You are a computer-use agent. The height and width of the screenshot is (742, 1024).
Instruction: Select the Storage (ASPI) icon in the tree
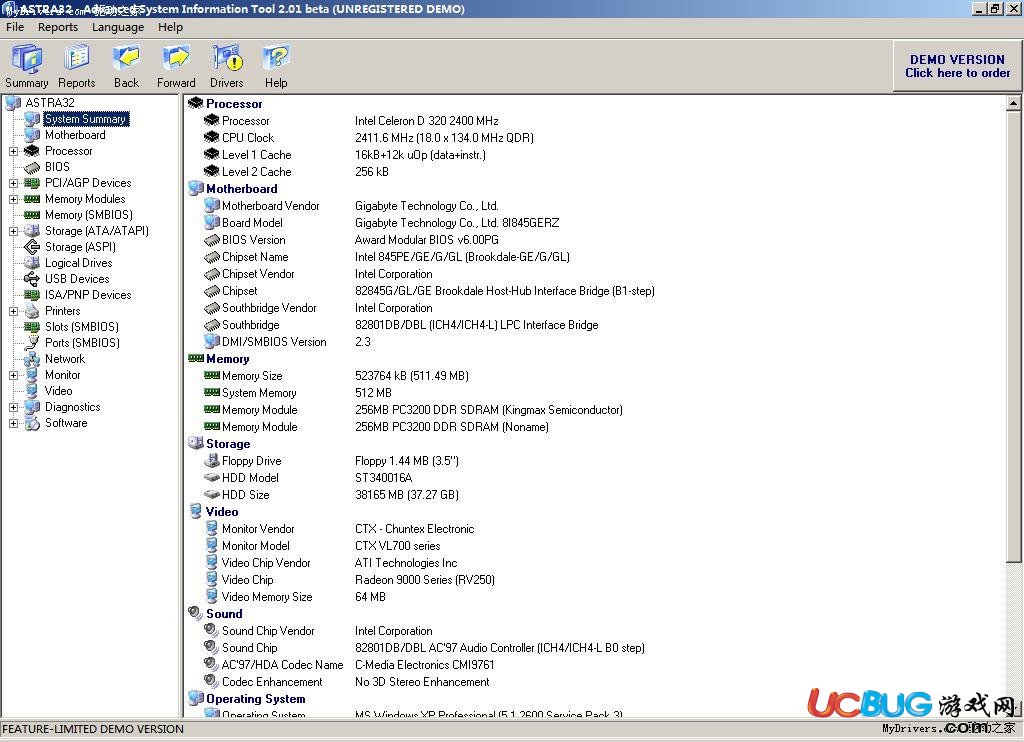point(32,247)
